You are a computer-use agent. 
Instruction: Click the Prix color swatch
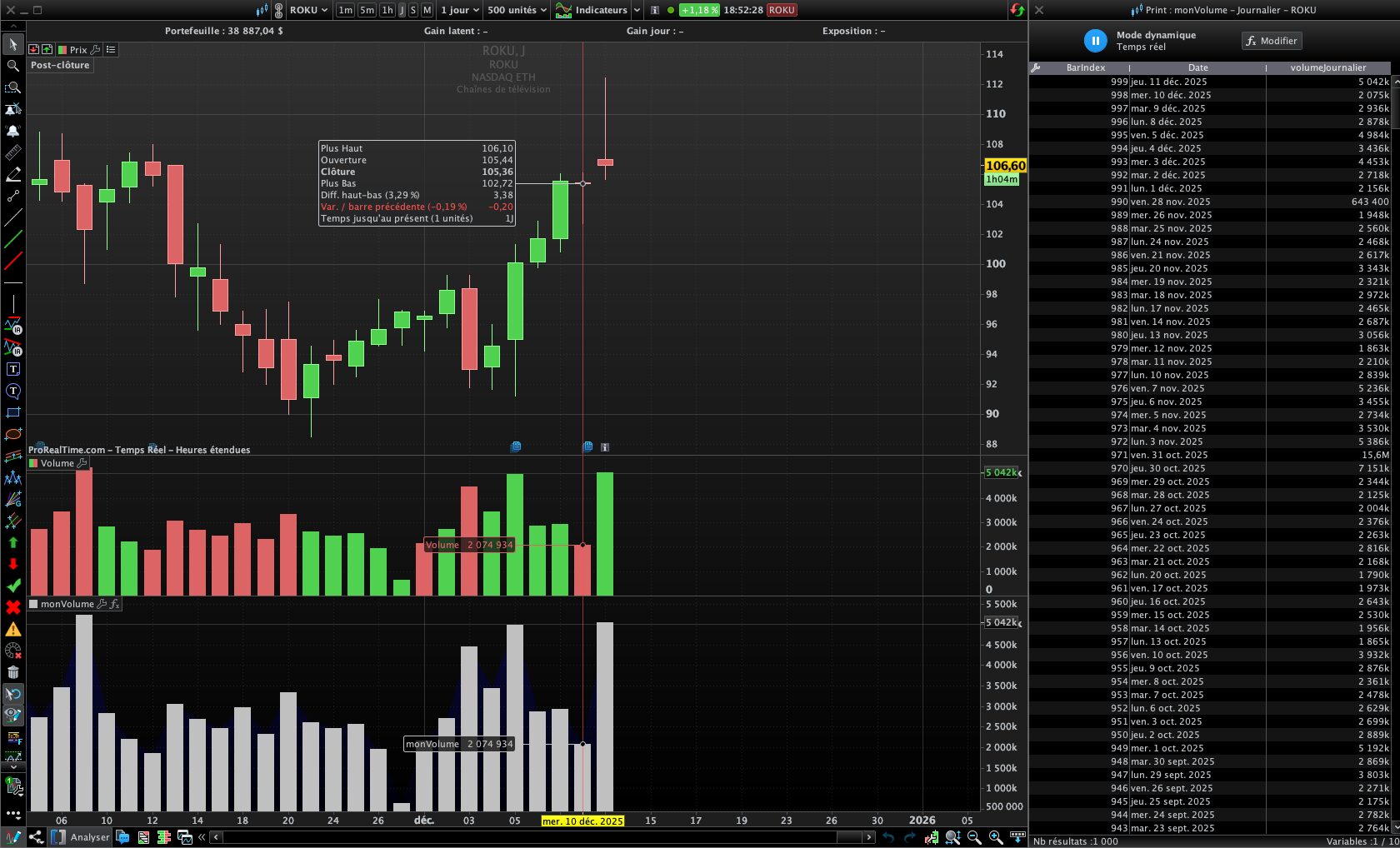(x=62, y=50)
